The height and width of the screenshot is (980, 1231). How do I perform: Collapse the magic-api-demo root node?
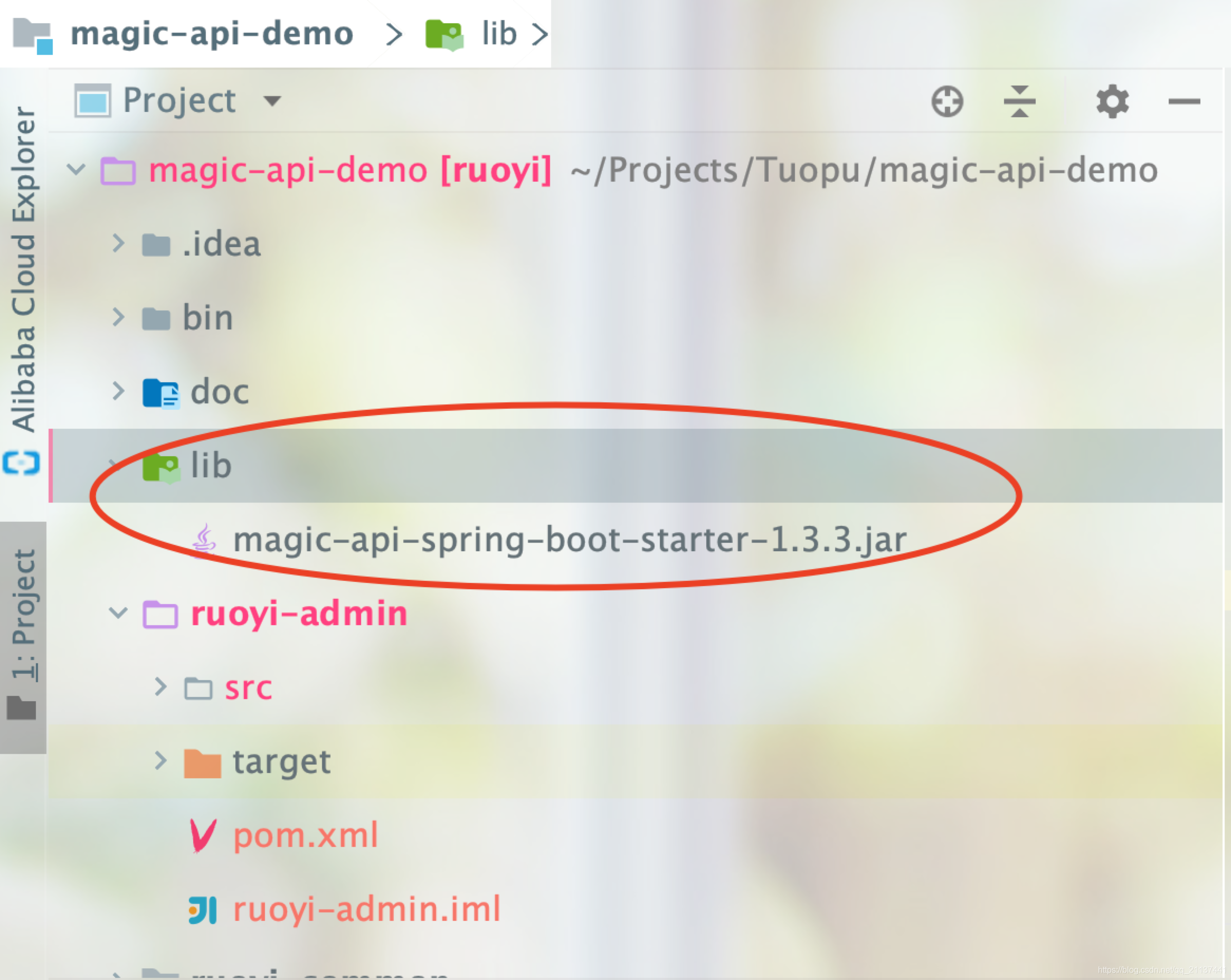pyautogui.click(x=75, y=169)
